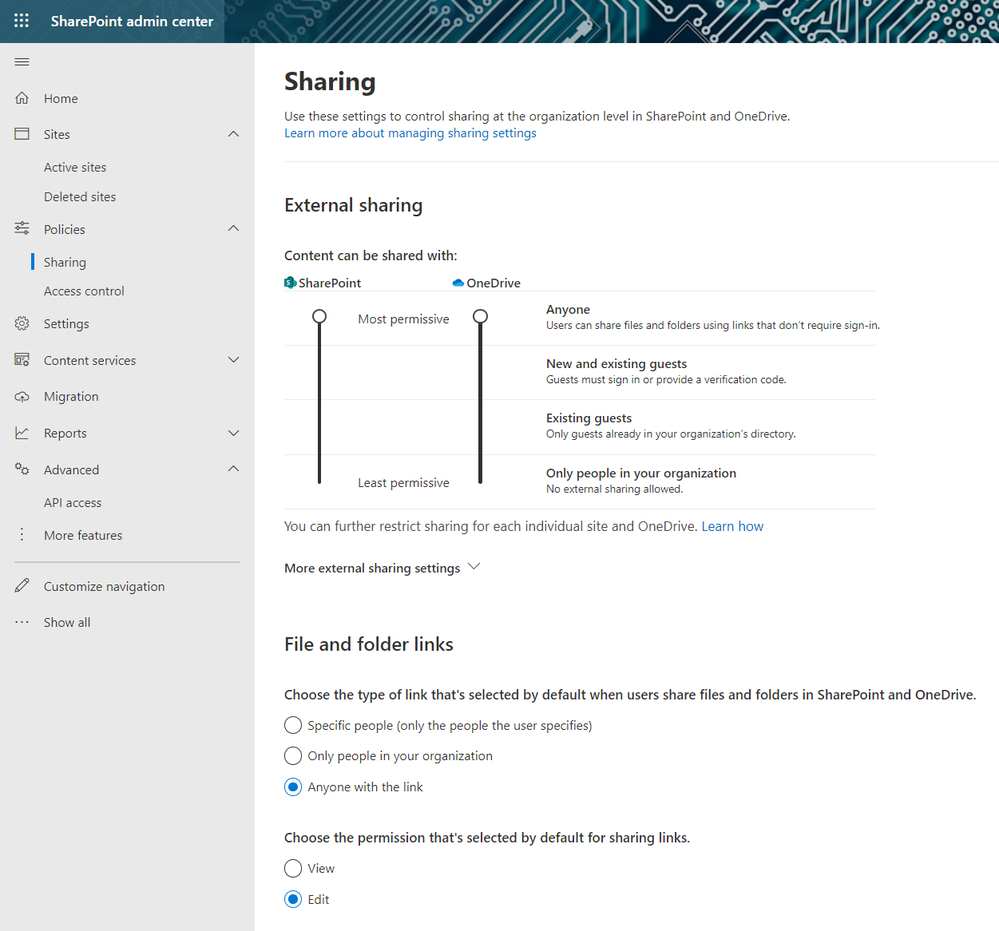Image resolution: width=999 pixels, height=931 pixels.
Task: Select Anyone with the link radio
Action: pos(293,787)
